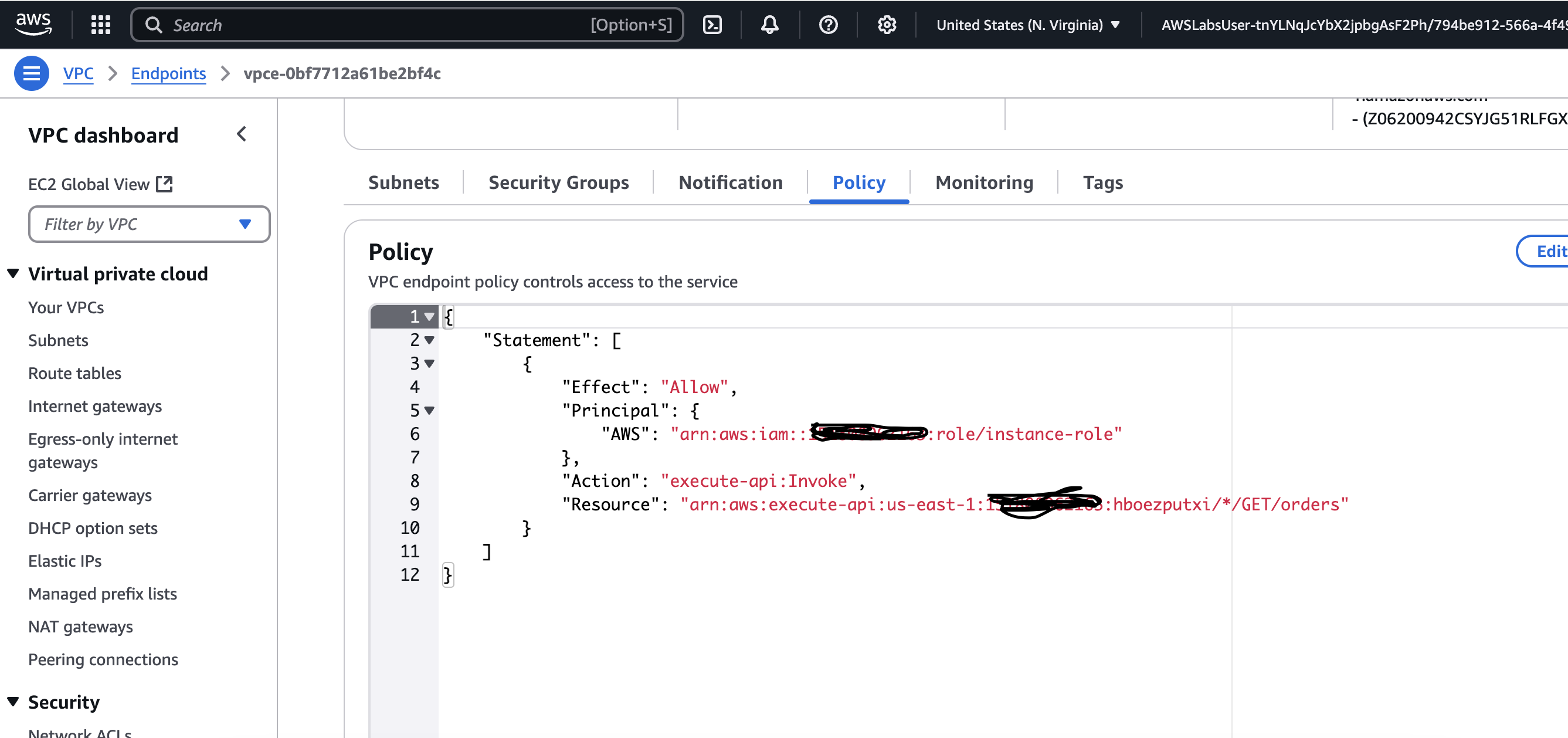
Task: Go to the VPC breadcrumb link
Action: click(x=79, y=73)
